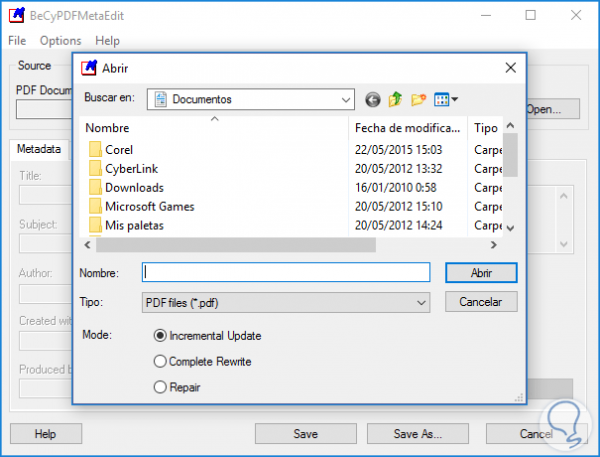Click the Downloads folder icon
Image resolution: width=600 pixels, height=457 pixels.
(x=95, y=187)
